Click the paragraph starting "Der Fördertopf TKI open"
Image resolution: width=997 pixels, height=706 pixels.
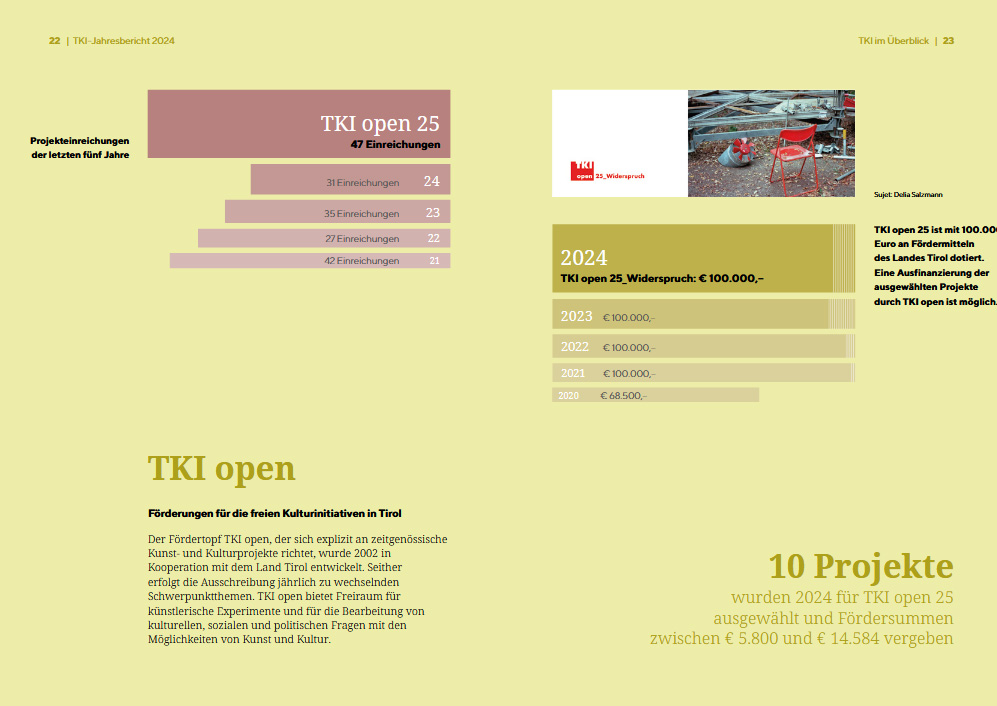coord(298,589)
